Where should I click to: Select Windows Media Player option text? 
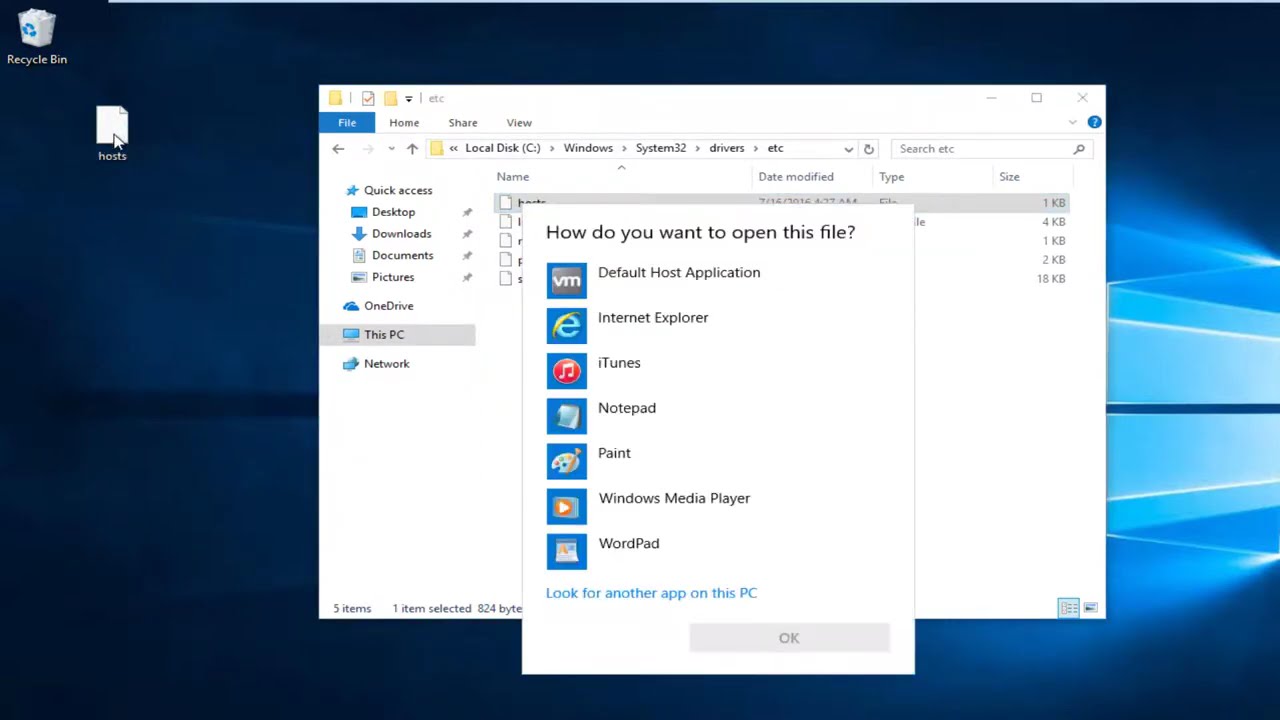674,498
